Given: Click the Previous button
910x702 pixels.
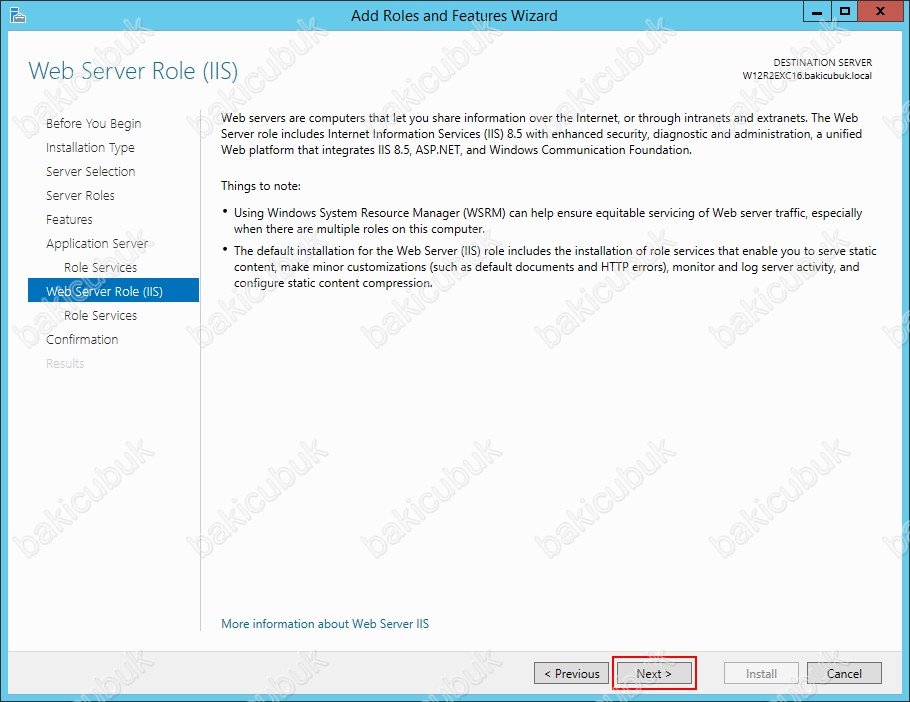Looking at the screenshot, I should (x=571, y=673).
